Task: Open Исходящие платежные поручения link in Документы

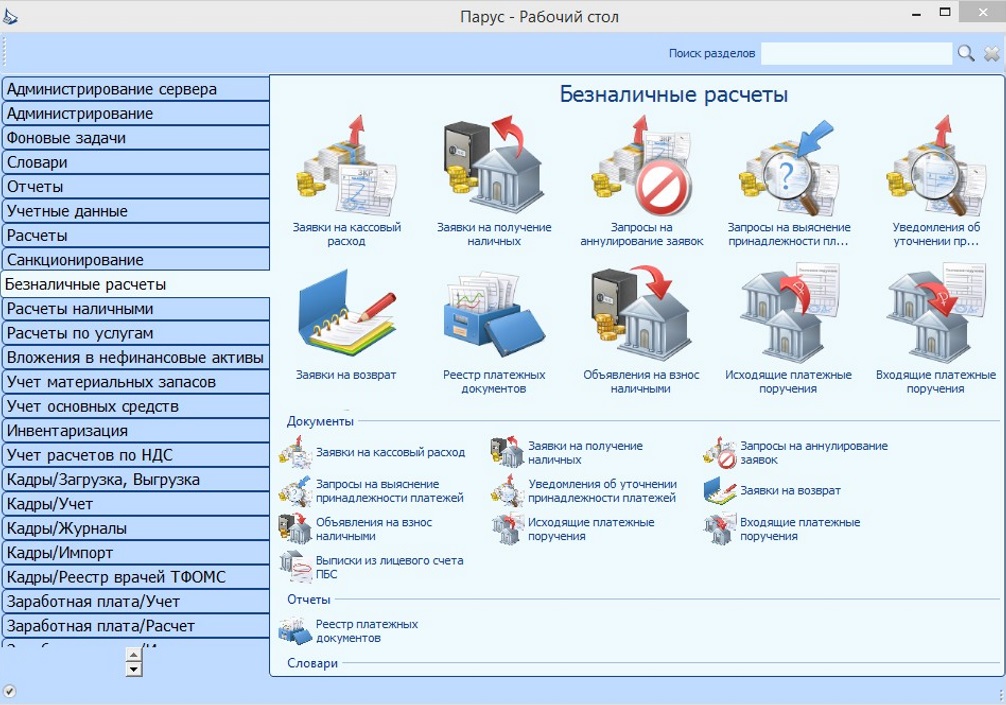Action: pos(591,529)
